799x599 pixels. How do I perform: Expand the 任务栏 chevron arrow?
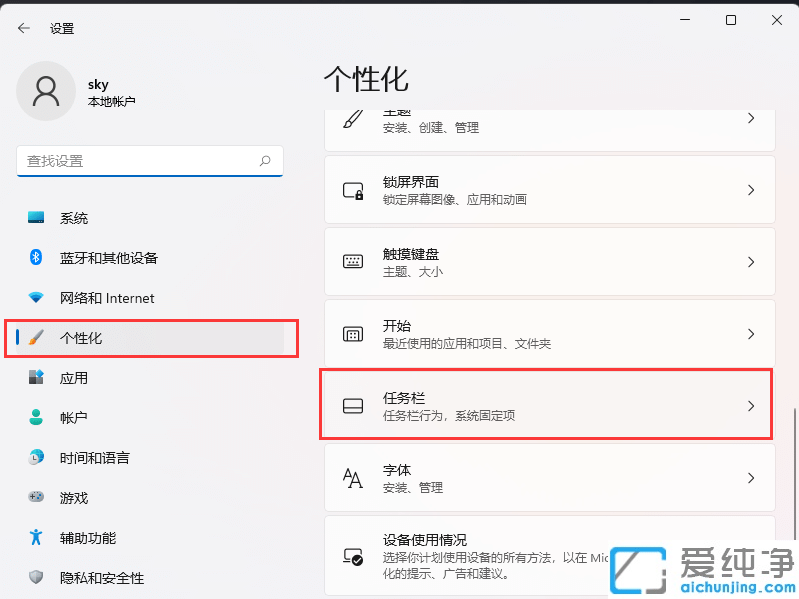pos(751,406)
